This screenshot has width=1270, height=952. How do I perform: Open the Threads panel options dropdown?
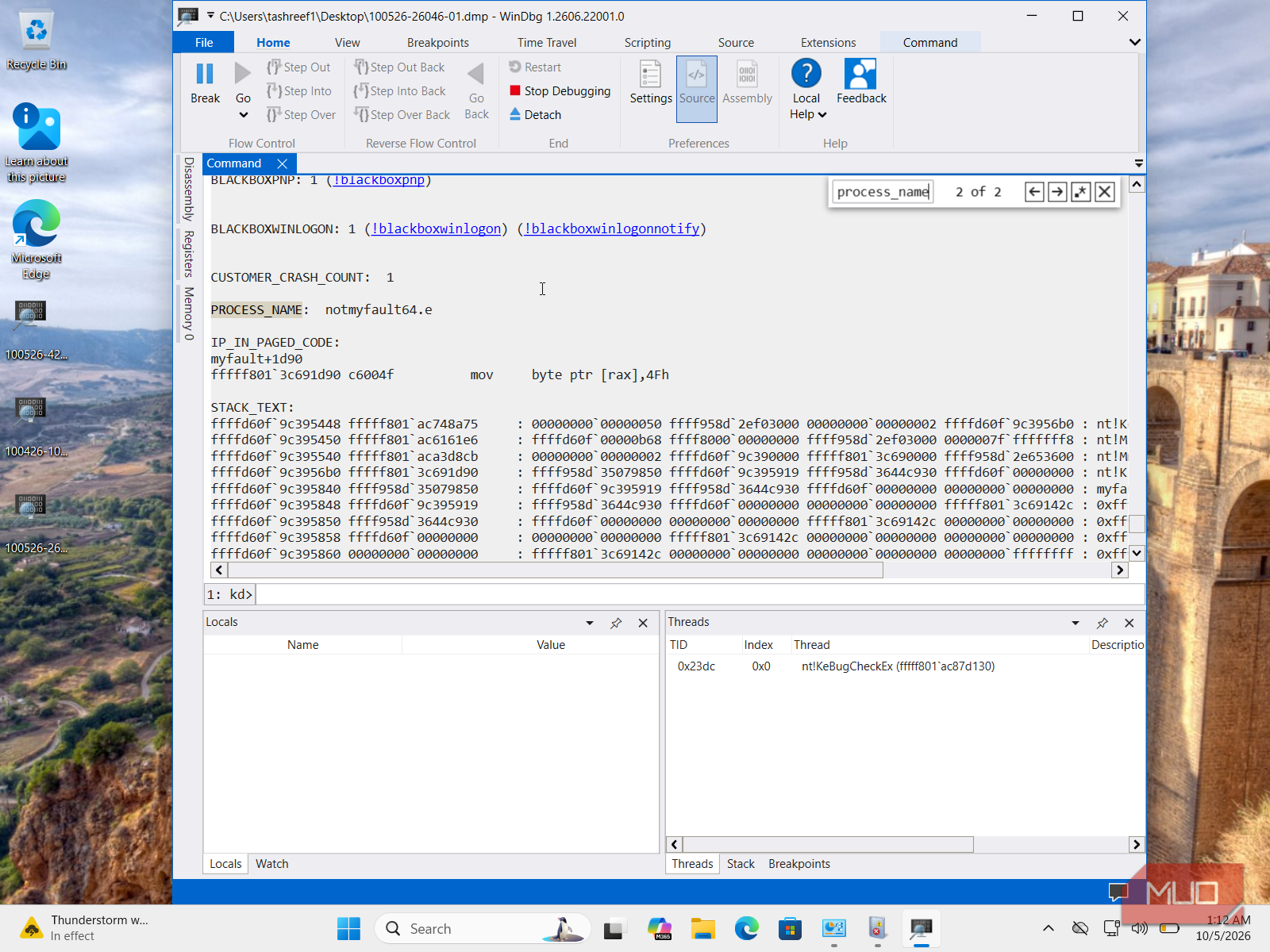[1076, 624]
